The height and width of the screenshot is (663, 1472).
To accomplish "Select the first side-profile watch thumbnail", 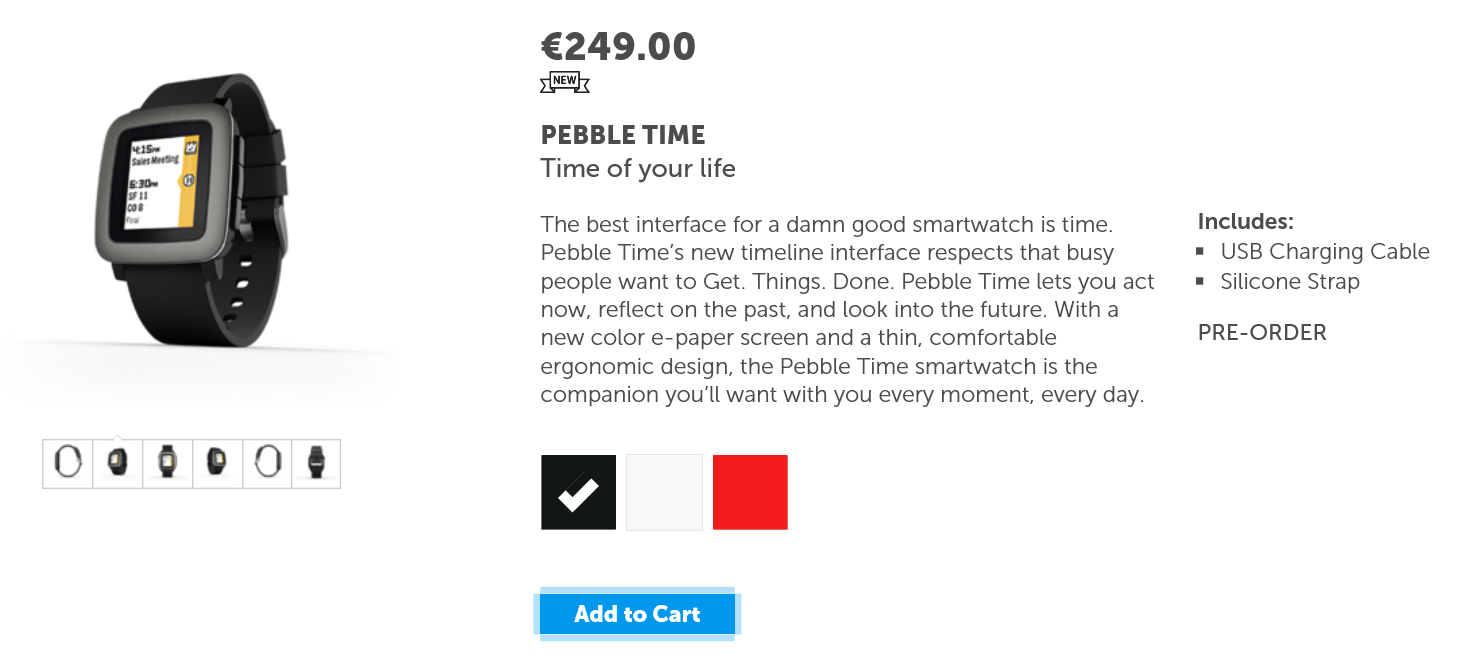I will coord(68,463).
